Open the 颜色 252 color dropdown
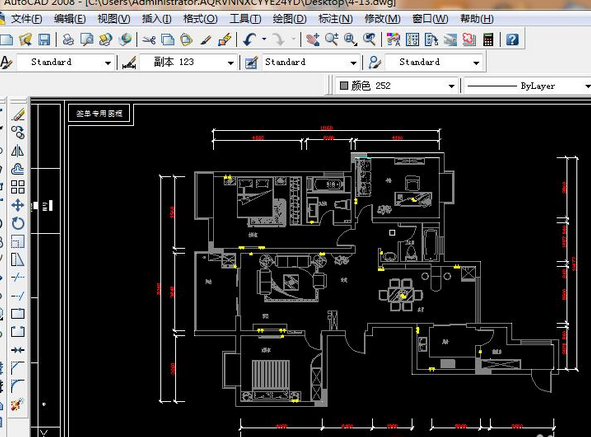This screenshot has height=437, width=591. point(397,86)
